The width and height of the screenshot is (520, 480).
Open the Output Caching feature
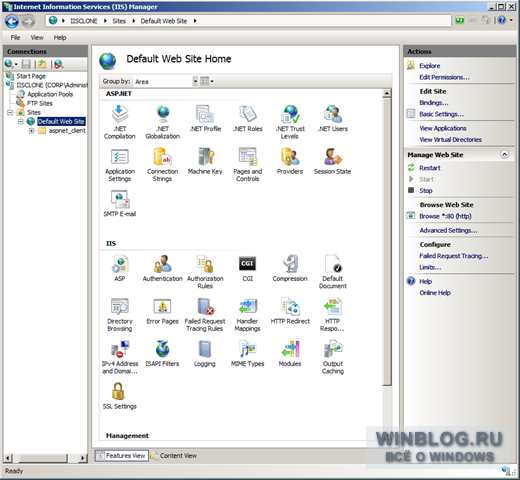click(333, 357)
